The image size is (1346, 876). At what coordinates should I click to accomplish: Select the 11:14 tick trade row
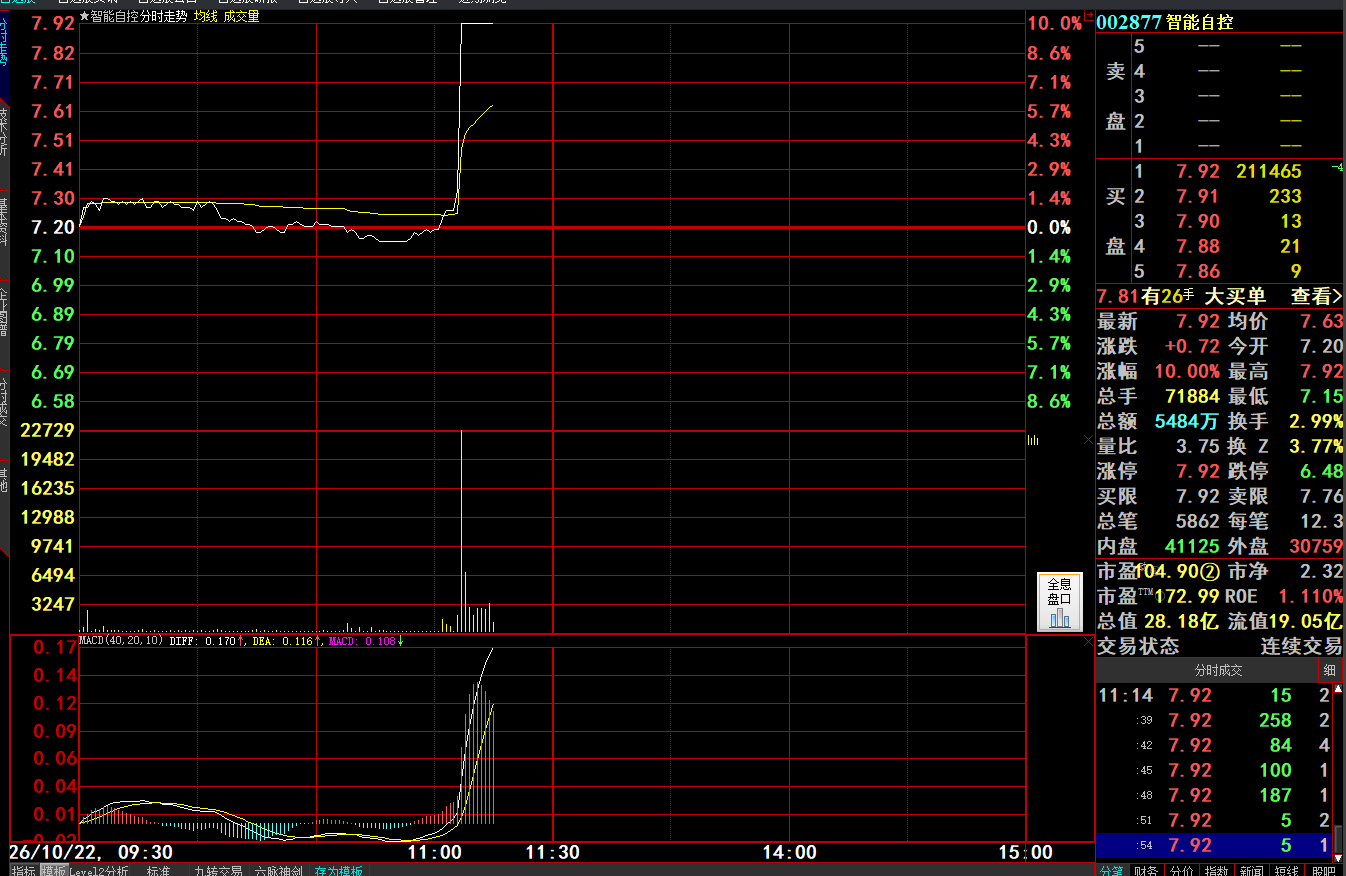[x=1215, y=695]
